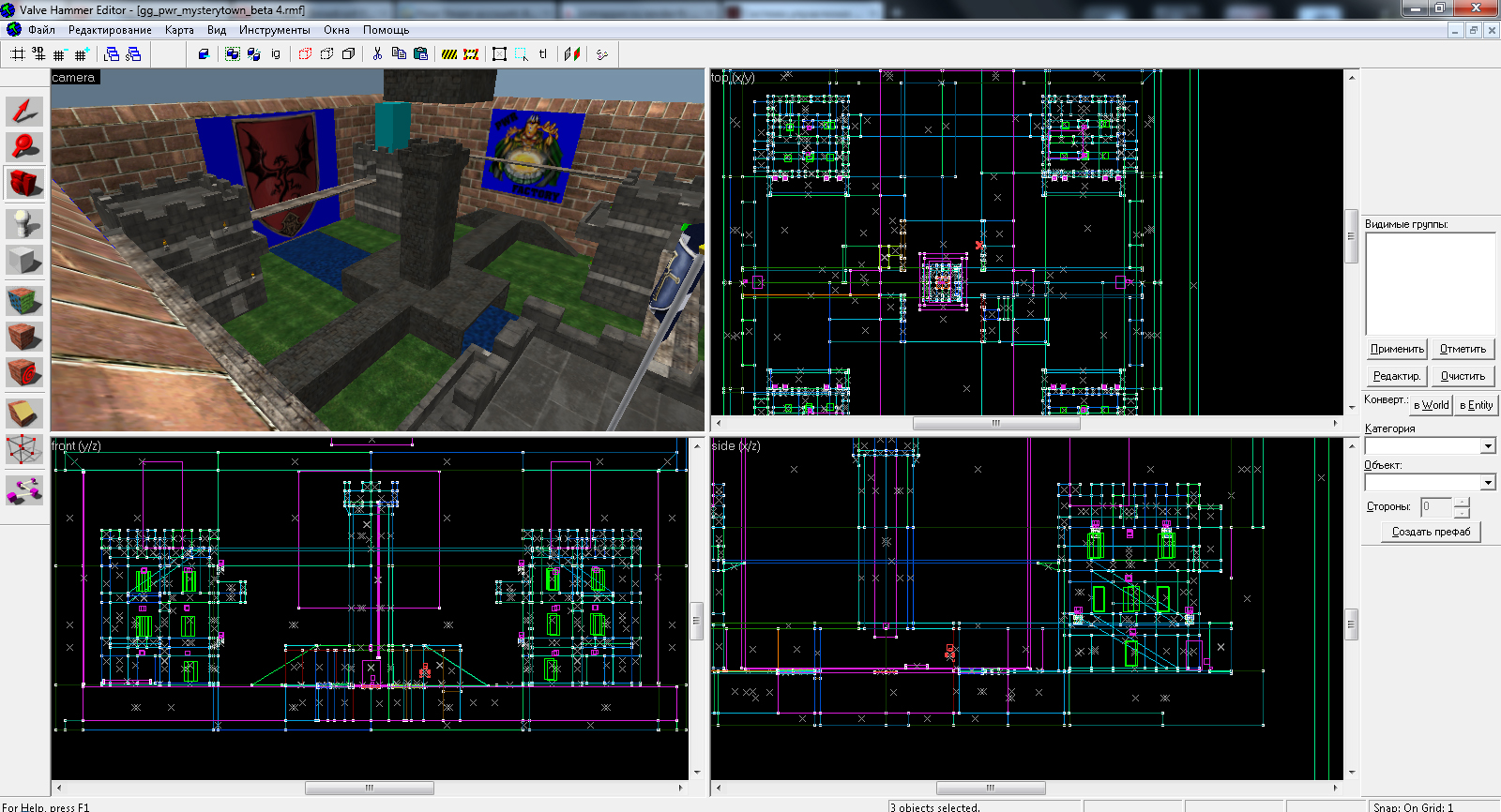Open the Инструменты menu
The image size is (1501, 812).
tap(274, 30)
